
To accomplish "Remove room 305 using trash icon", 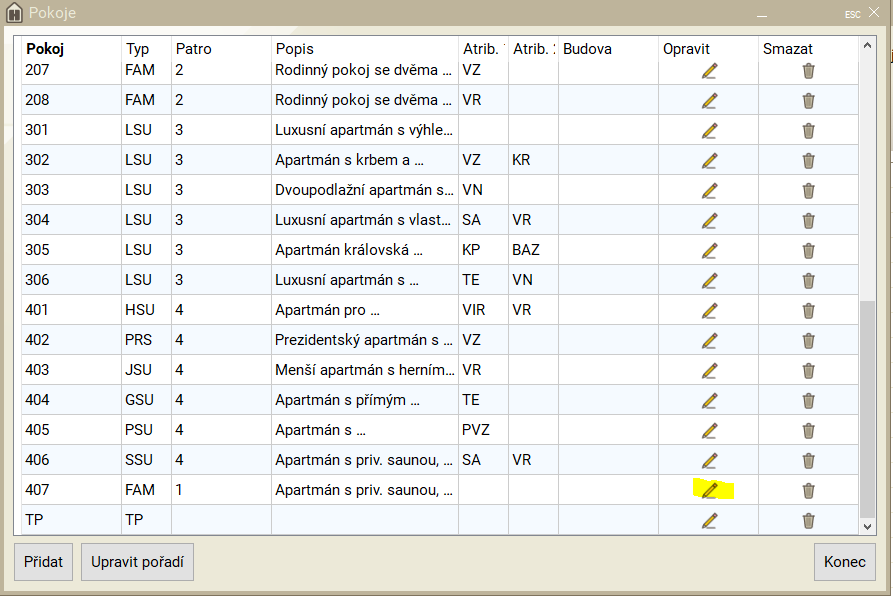I will (808, 250).
